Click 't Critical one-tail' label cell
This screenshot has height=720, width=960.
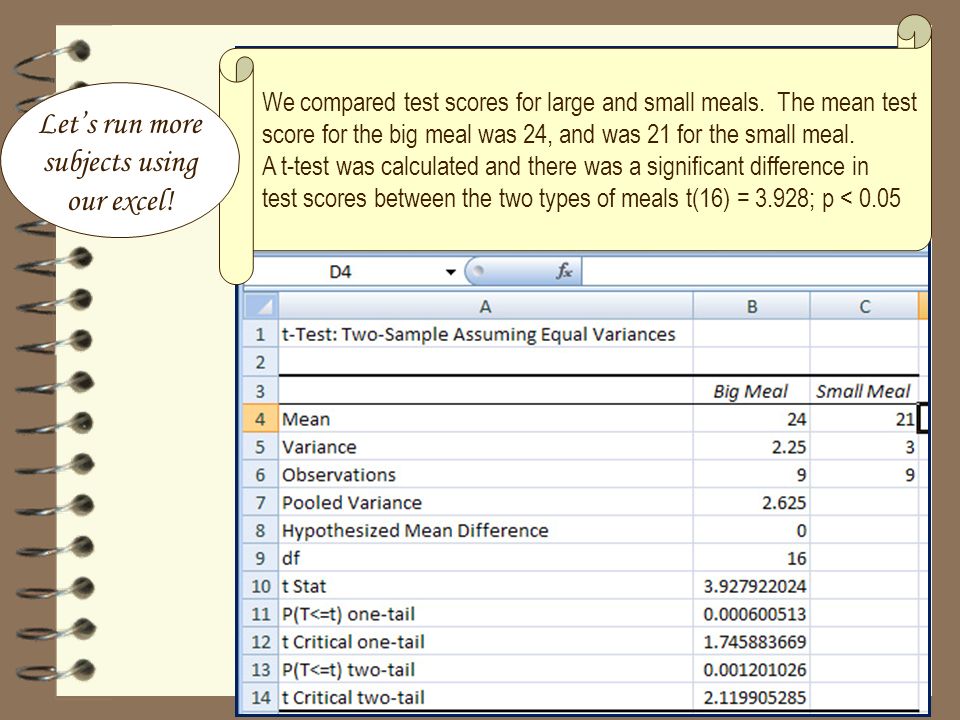click(x=486, y=642)
